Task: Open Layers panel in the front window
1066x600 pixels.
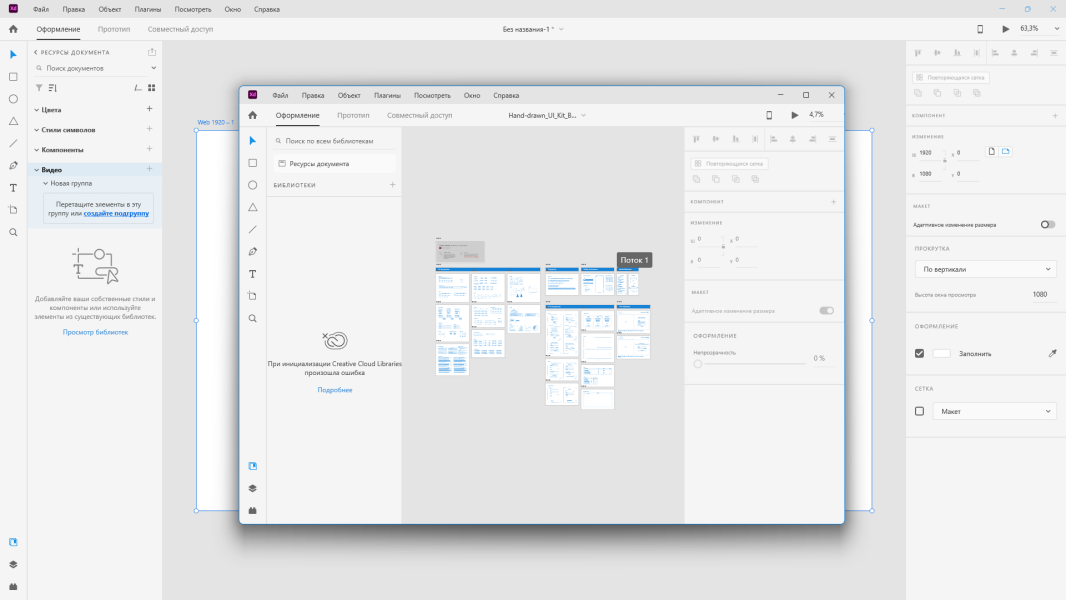Action: (252, 488)
